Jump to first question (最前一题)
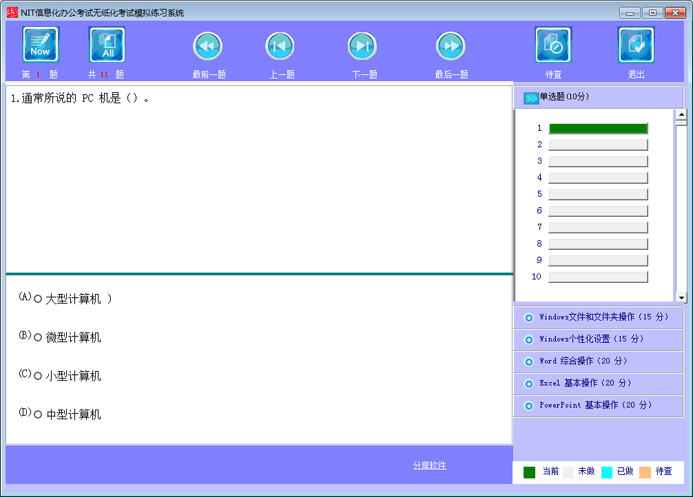Image resolution: width=693 pixels, height=497 pixels. pos(208,46)
